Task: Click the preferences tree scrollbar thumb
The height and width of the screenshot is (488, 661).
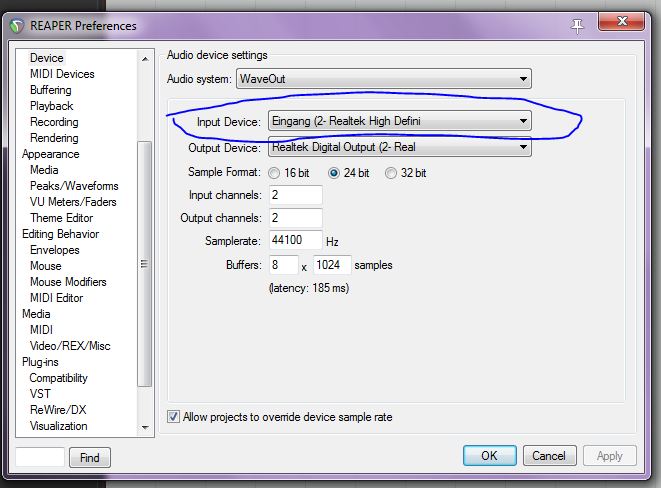Action: (145, 264)
